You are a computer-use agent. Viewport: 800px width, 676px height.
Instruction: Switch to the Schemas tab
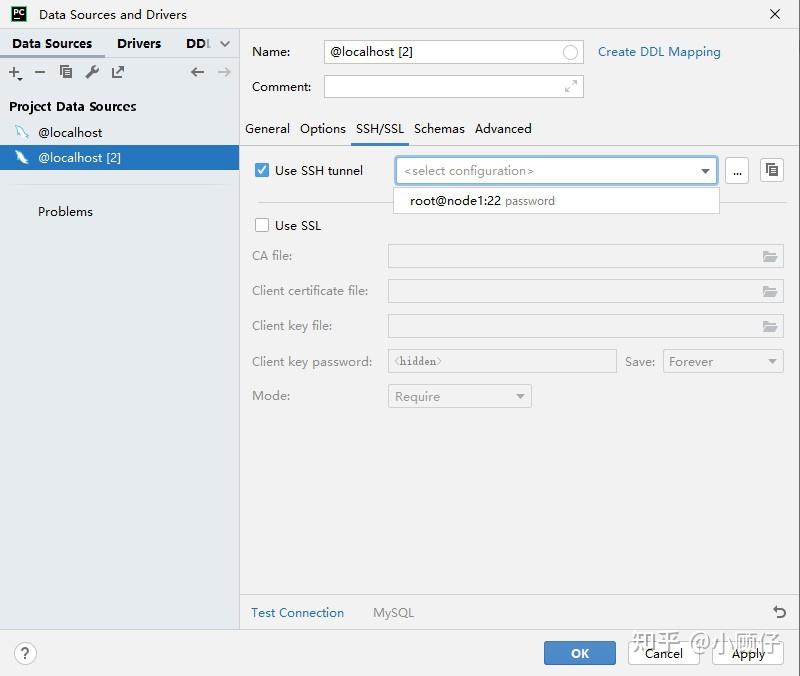click(x=439, y=129)
